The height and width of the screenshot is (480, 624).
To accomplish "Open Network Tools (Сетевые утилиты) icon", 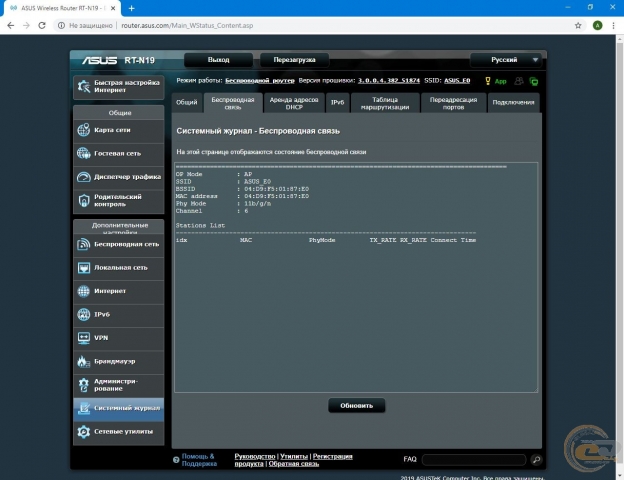I will click(x=84, y=431).
